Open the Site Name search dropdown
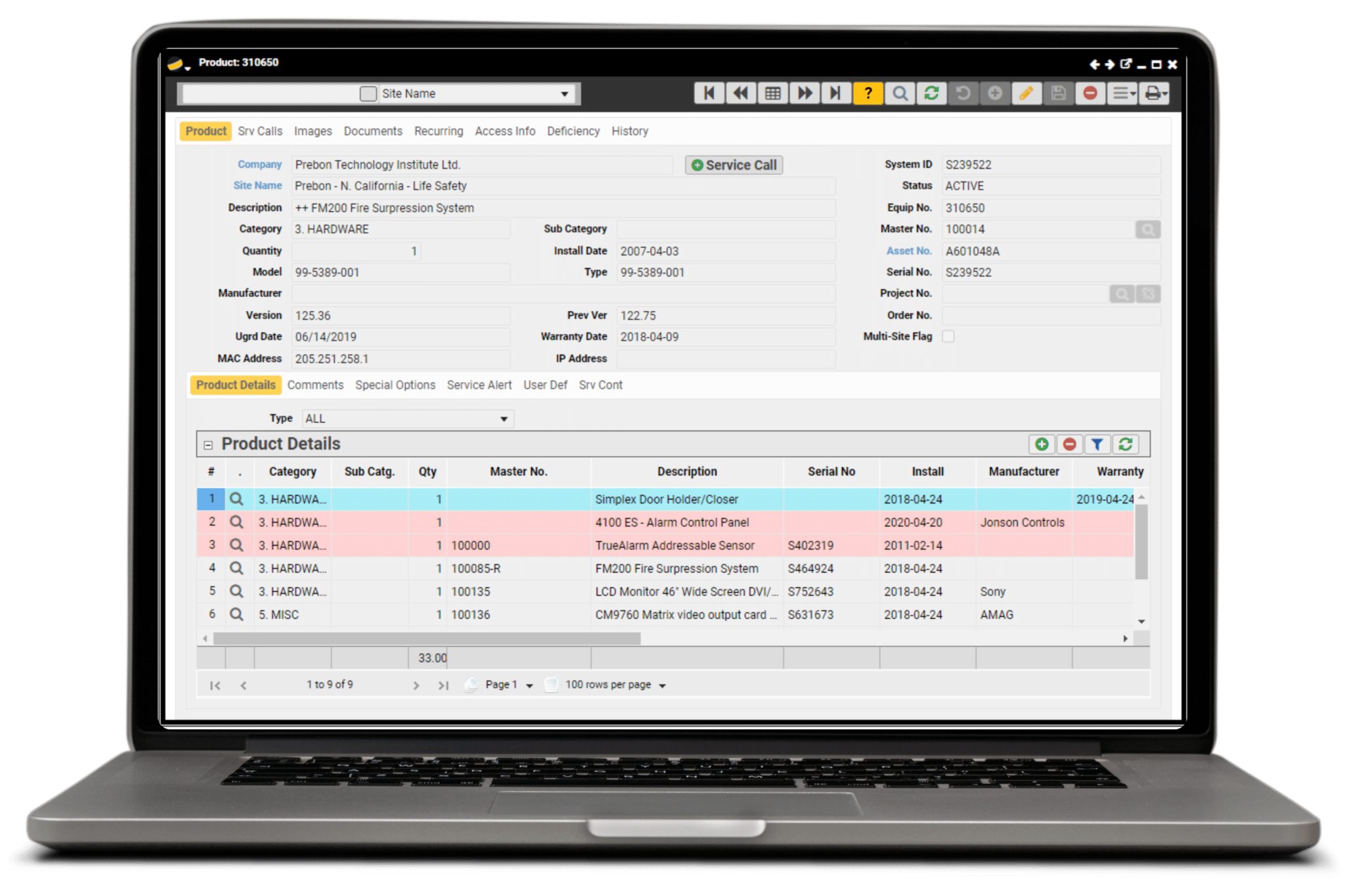1345x896 pixels. click(564, 94)
